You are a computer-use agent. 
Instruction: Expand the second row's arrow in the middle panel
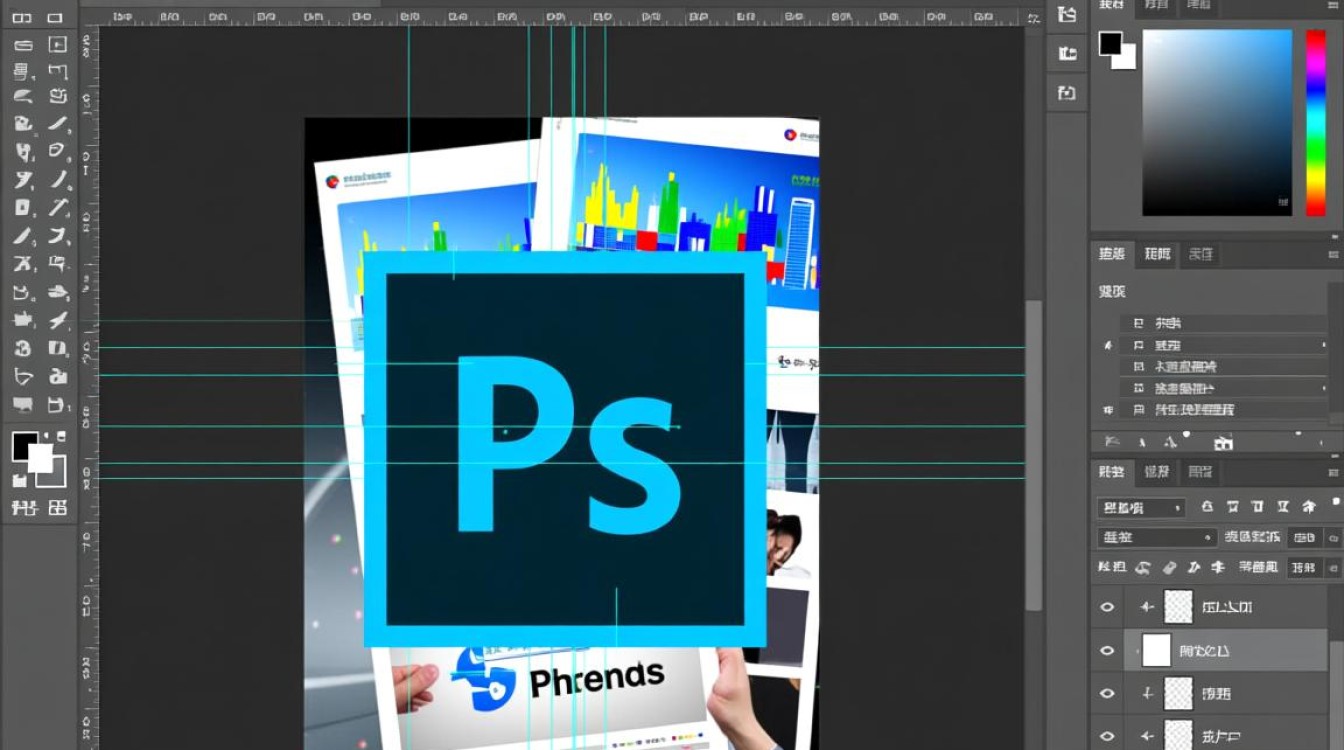click(x=1323, y=345)
